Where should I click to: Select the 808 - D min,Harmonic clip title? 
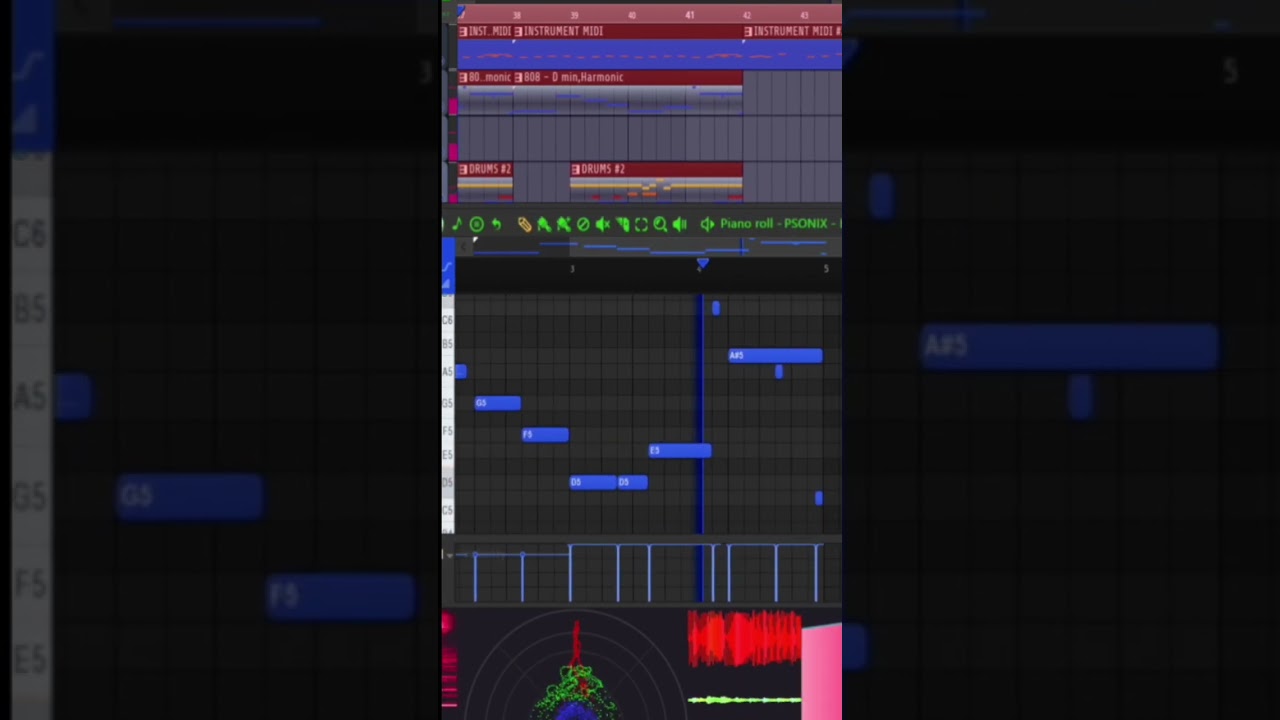(x=574, y=77)
